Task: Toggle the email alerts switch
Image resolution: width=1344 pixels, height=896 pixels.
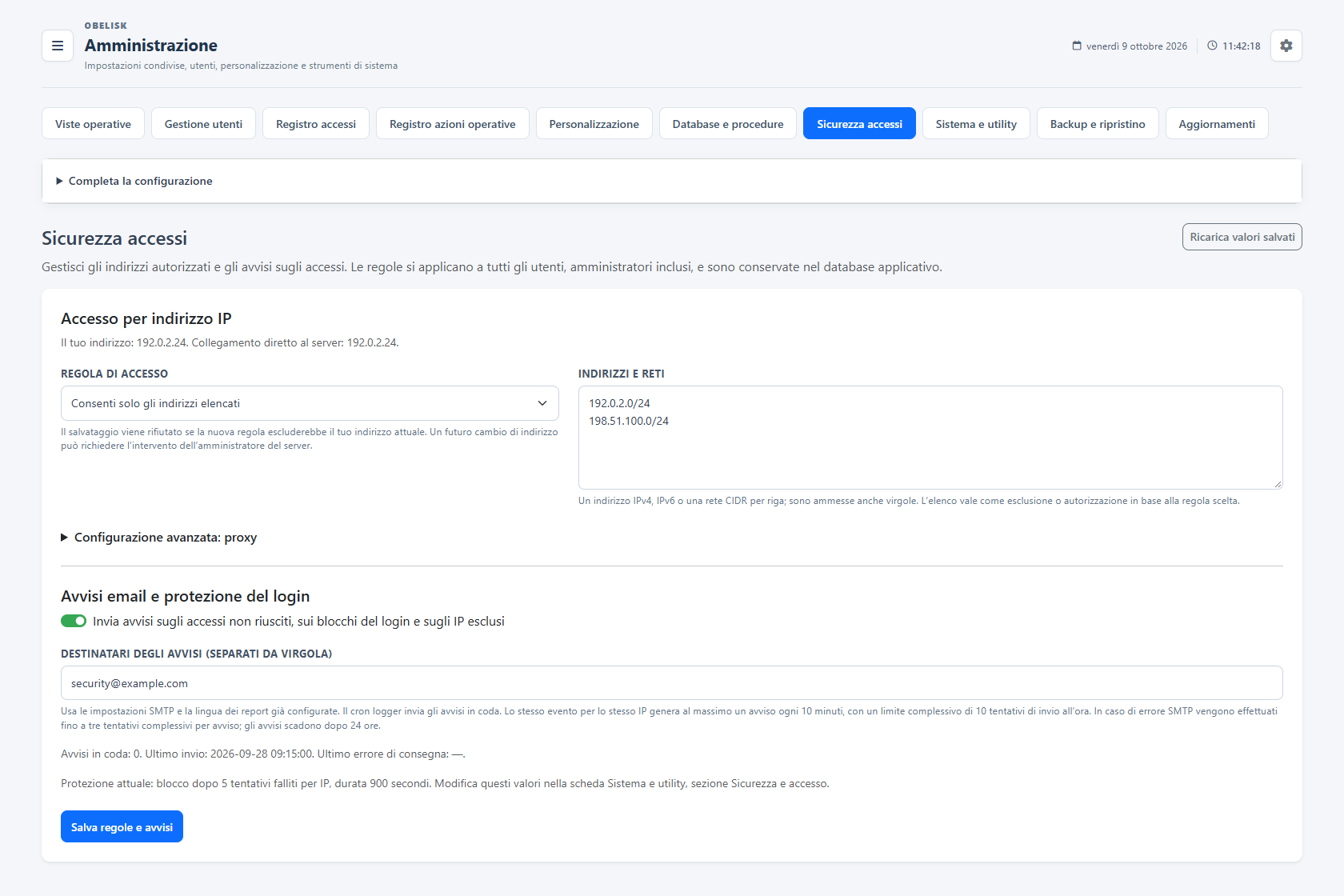Action: (74, 621)
